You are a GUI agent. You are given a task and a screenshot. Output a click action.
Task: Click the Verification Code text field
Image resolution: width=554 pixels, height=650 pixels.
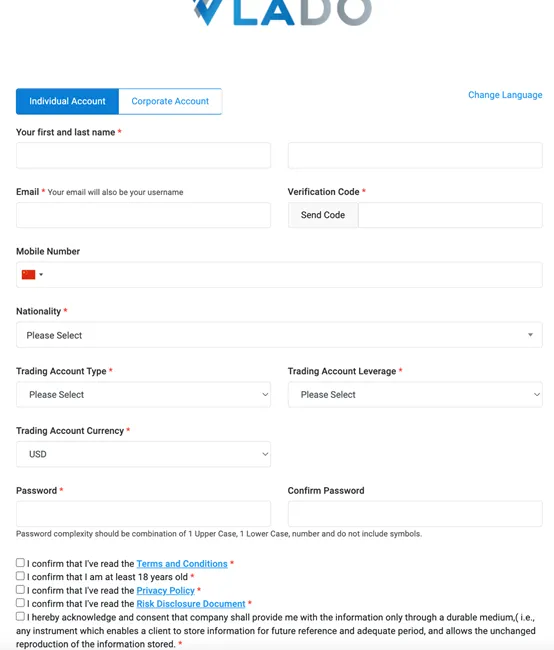450,215
